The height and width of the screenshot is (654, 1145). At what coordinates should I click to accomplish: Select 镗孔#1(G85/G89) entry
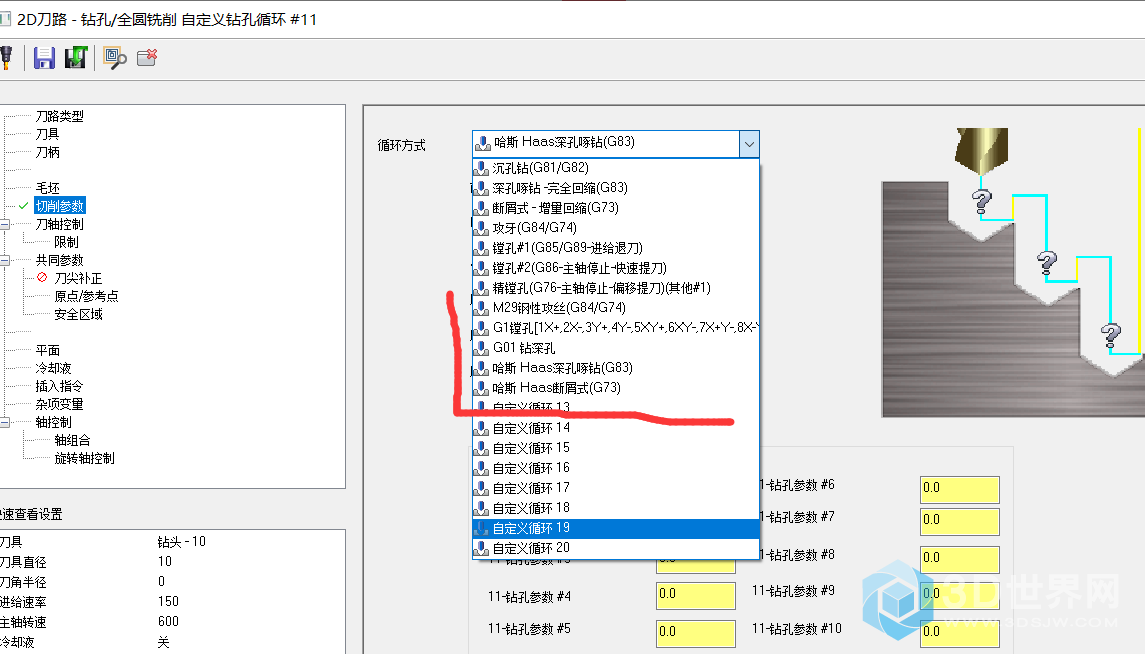point(616,248)
